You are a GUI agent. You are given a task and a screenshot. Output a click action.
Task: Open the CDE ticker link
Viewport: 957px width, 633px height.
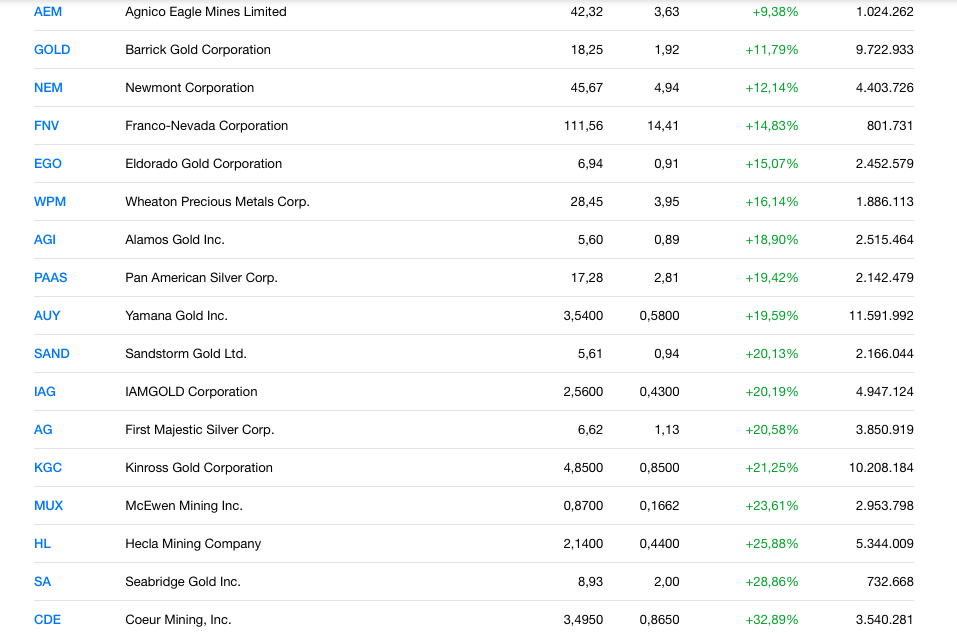pyautogui.click(x=47, y=620)
